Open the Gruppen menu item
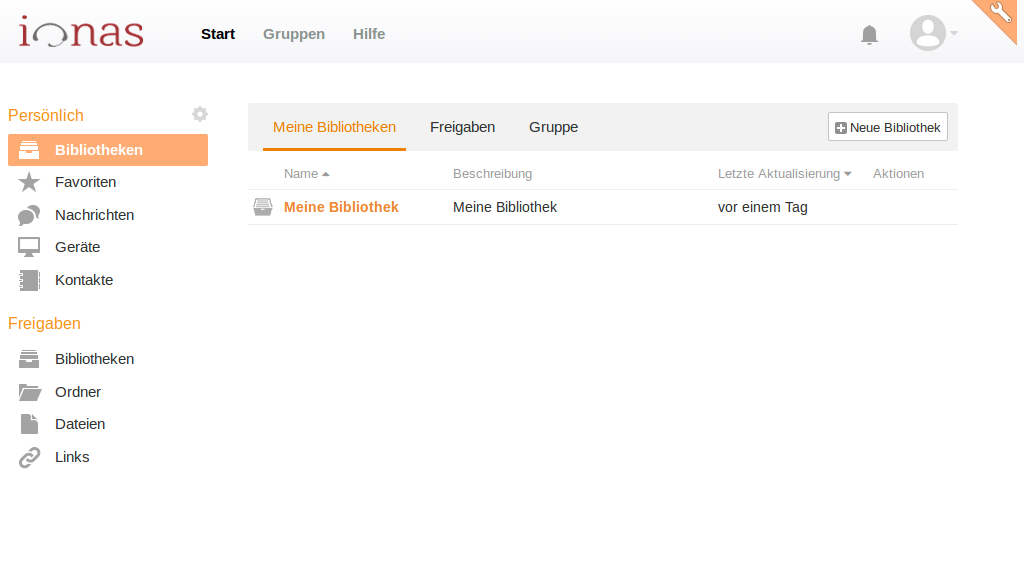Screen dimensions: 1024x568 tap(294, 34)
